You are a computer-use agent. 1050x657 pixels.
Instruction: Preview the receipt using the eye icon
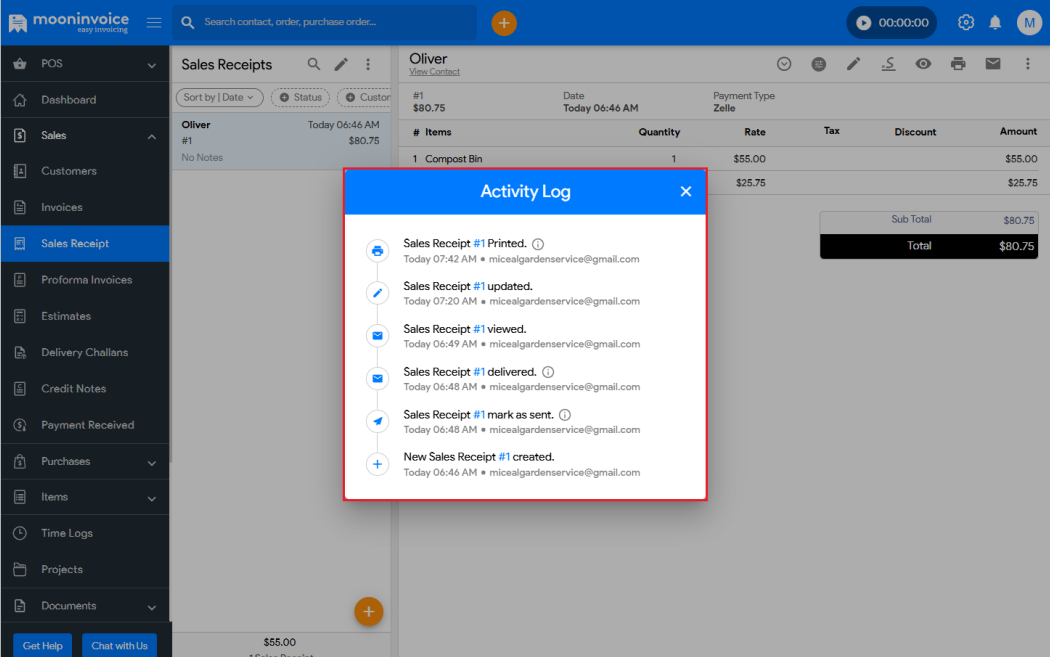pyautogui.click(x=923, y=64)
